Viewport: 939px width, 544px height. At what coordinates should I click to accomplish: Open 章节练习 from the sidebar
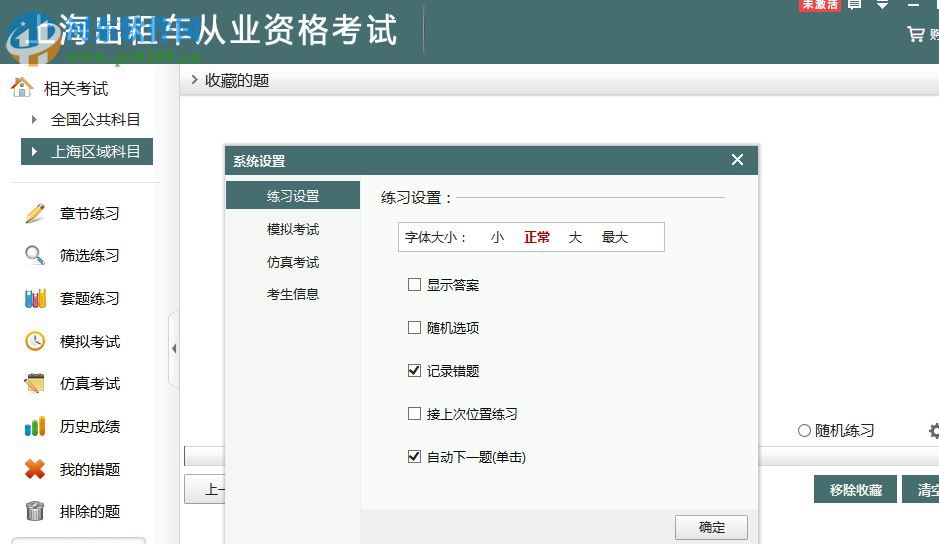pyautogui.click(x=90, y=213)
